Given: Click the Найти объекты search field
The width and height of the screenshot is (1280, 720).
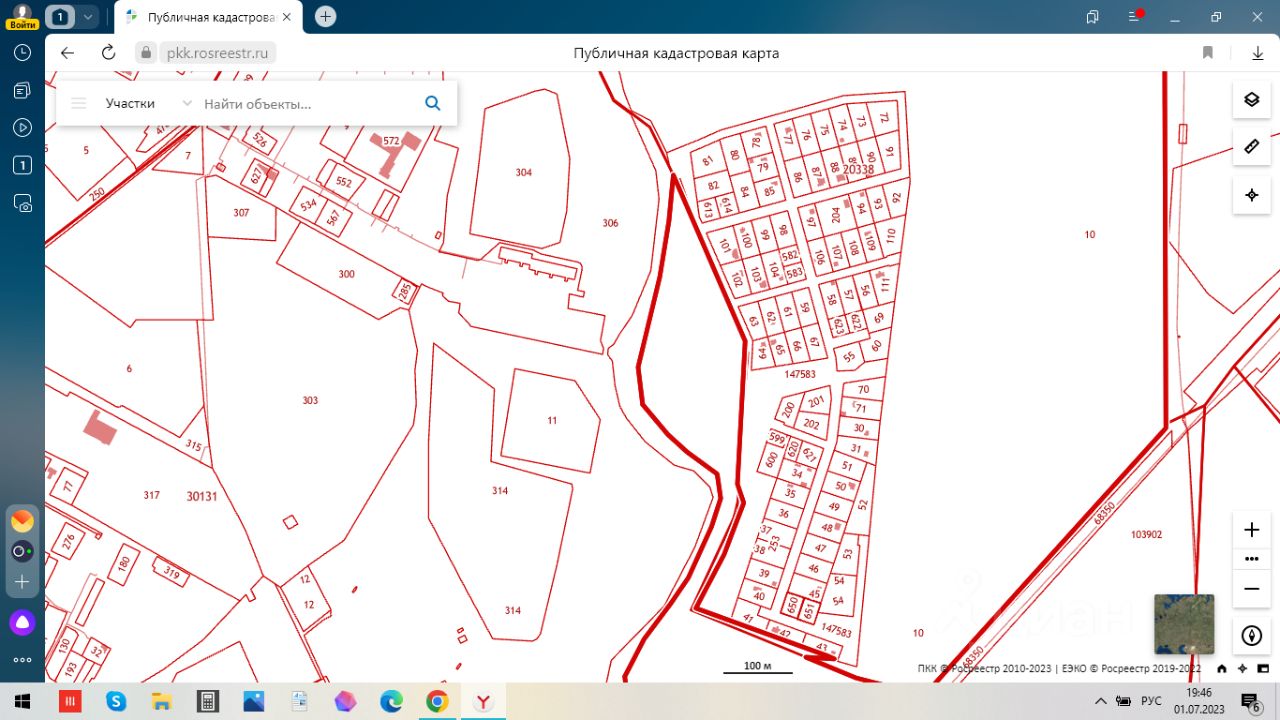Looking at the screenshot, I should point(308,103).
